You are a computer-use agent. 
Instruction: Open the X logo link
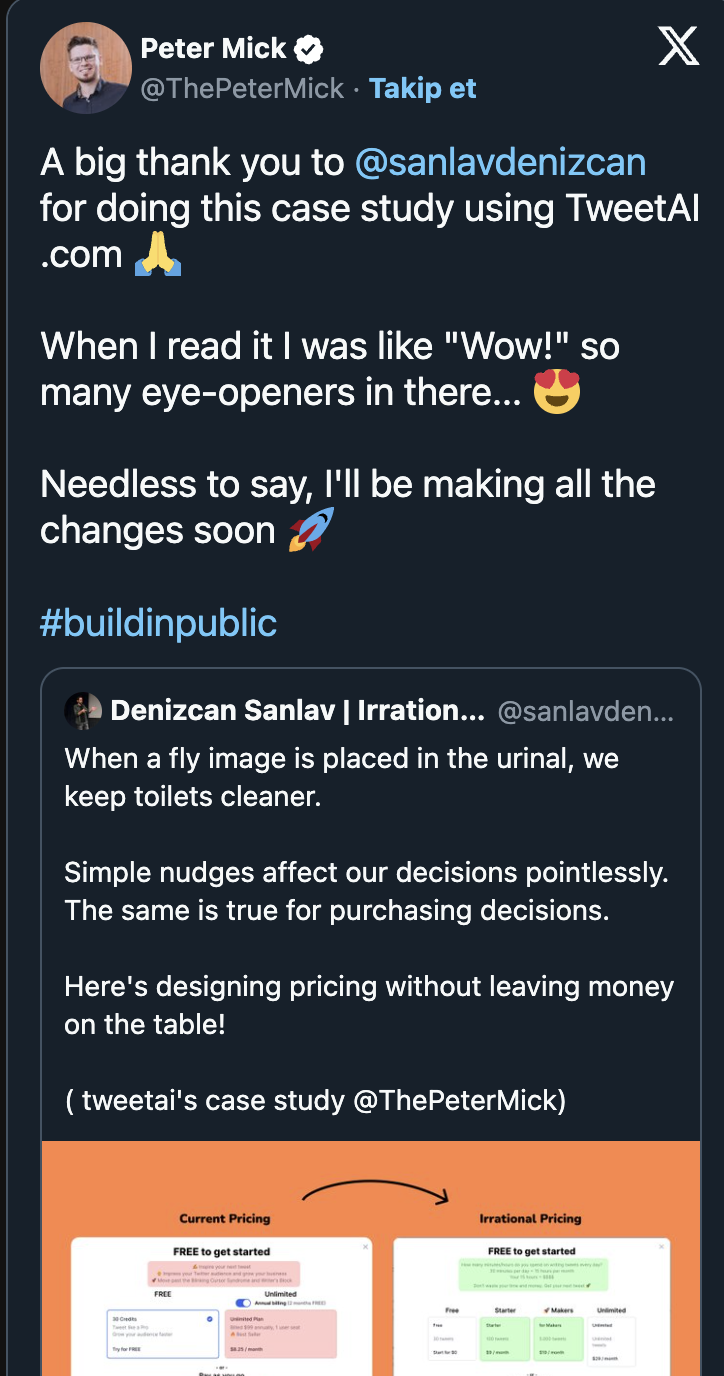(x=678, y=47)
